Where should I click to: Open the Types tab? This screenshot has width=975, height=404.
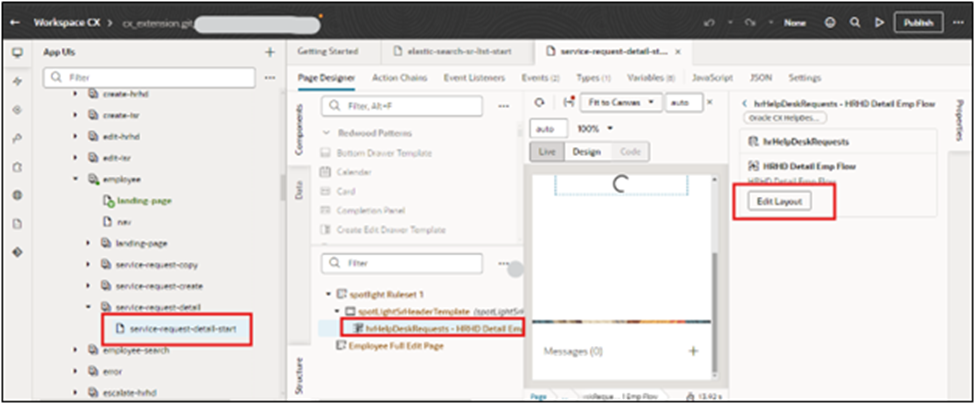[593, 78]
